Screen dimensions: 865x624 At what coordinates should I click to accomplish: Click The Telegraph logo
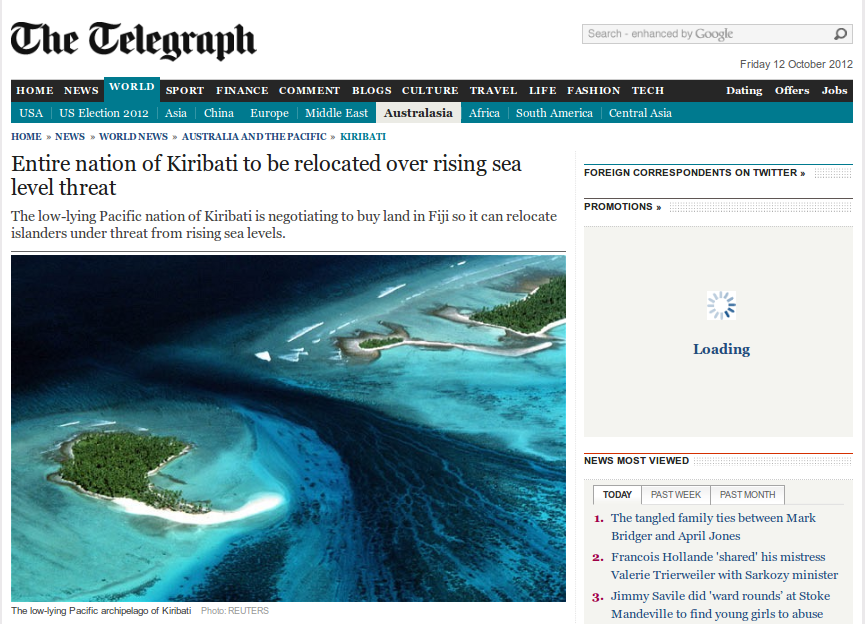[x=133, y=41]
